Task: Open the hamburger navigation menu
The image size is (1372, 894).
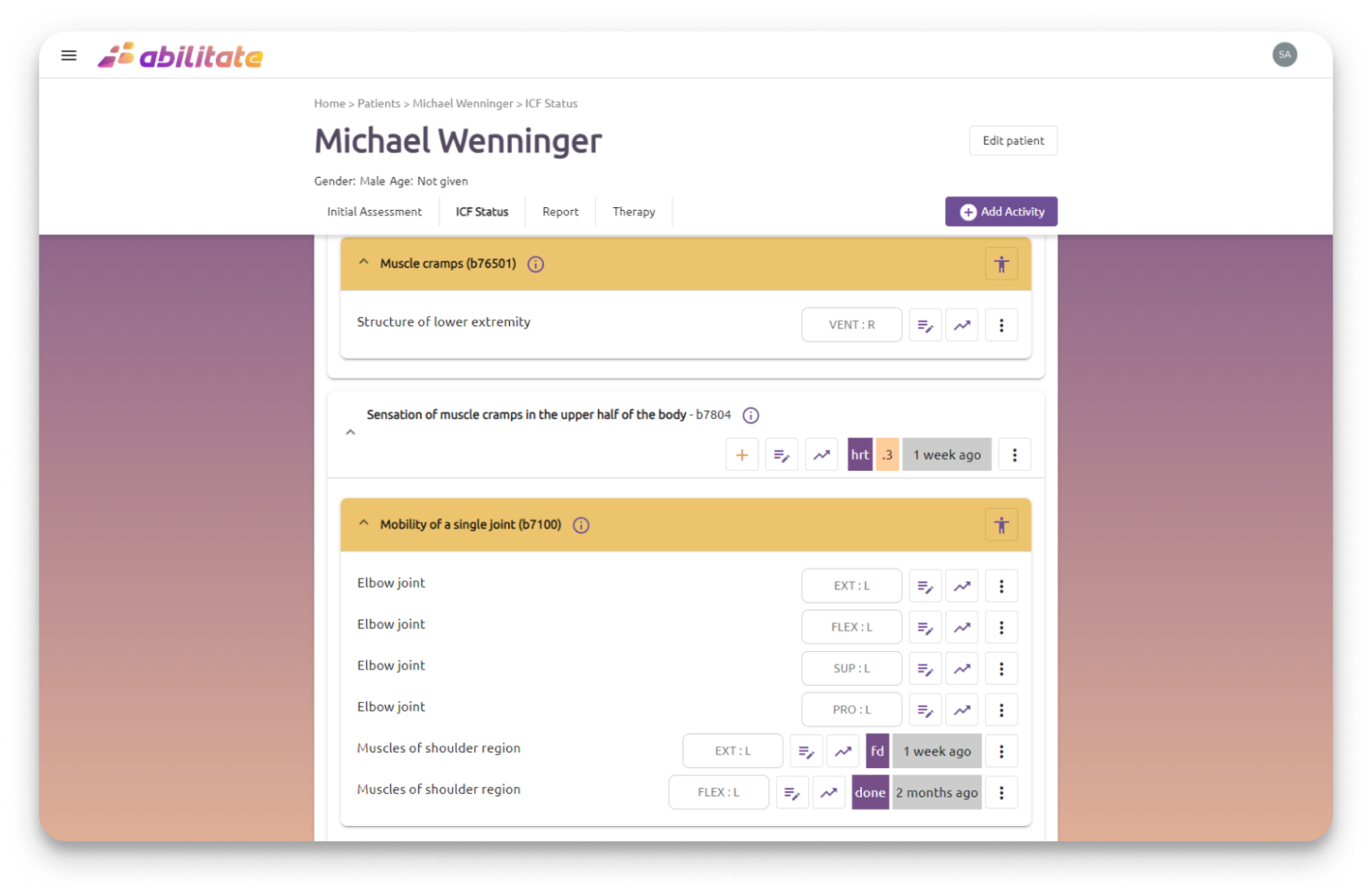Action: pos(69,55)
